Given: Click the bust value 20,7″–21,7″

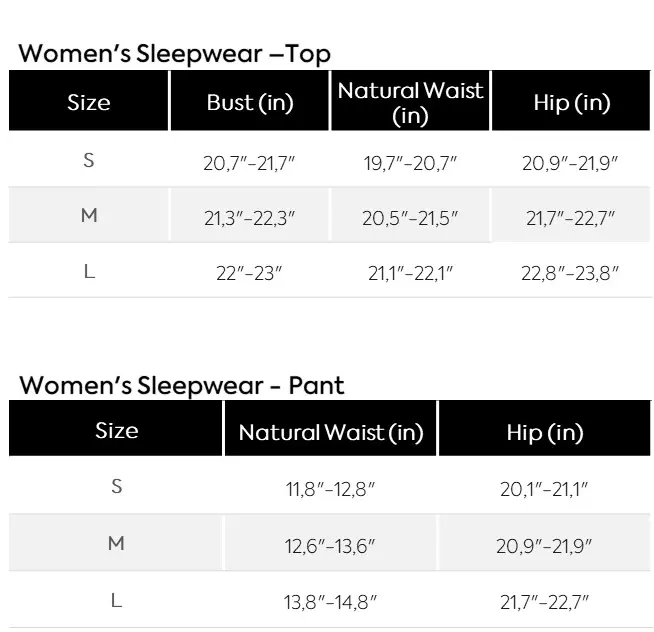Looking at the screenshot, I should coord(250,164).
